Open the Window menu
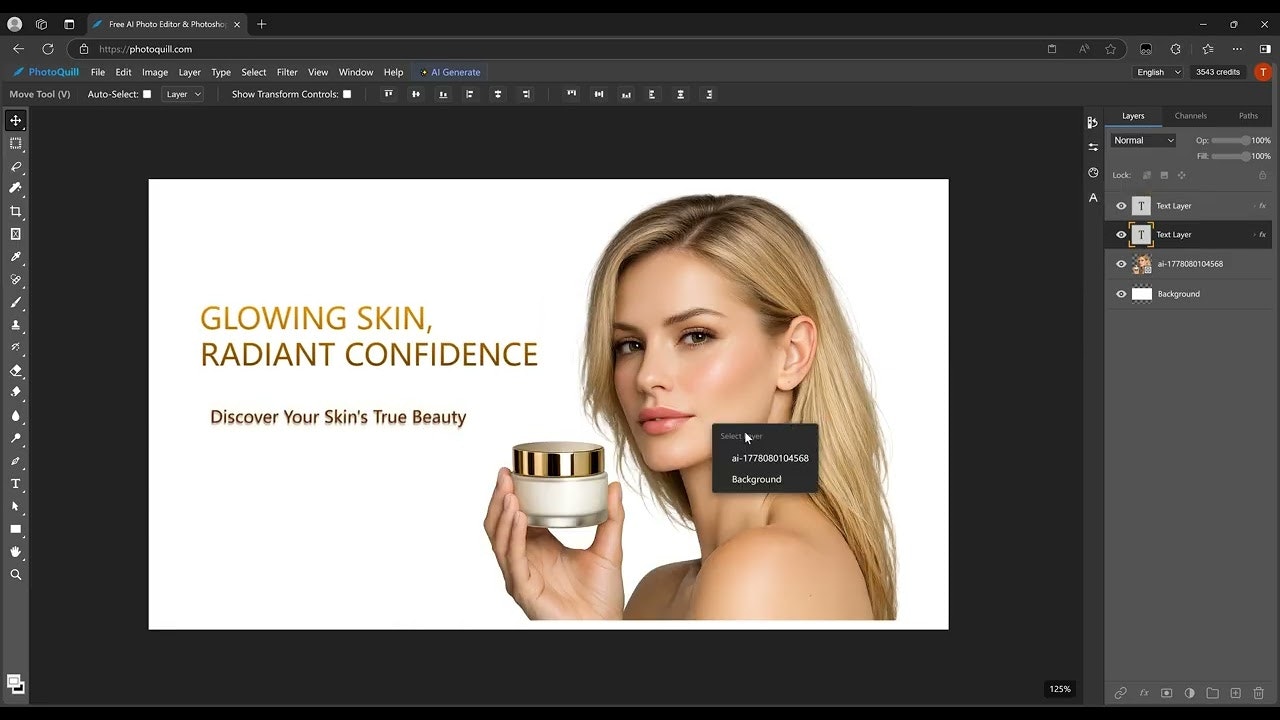The height and width of the screenshot is (720, 1280). pyautogui.click(x=356, y=72)
